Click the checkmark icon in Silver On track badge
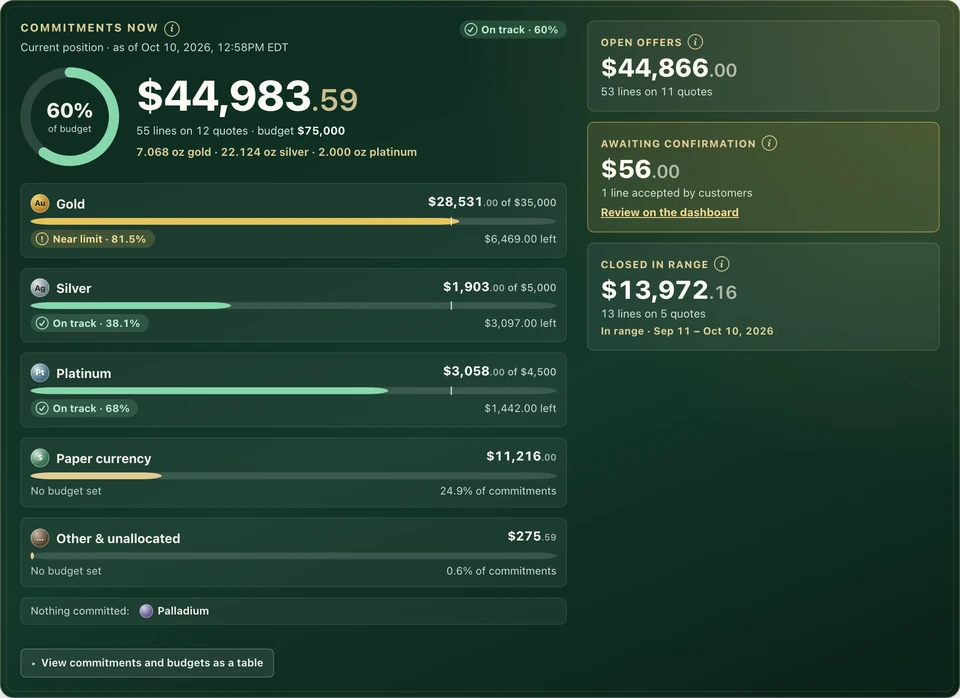This screenshot has height=698, width=960. [42, 323]
